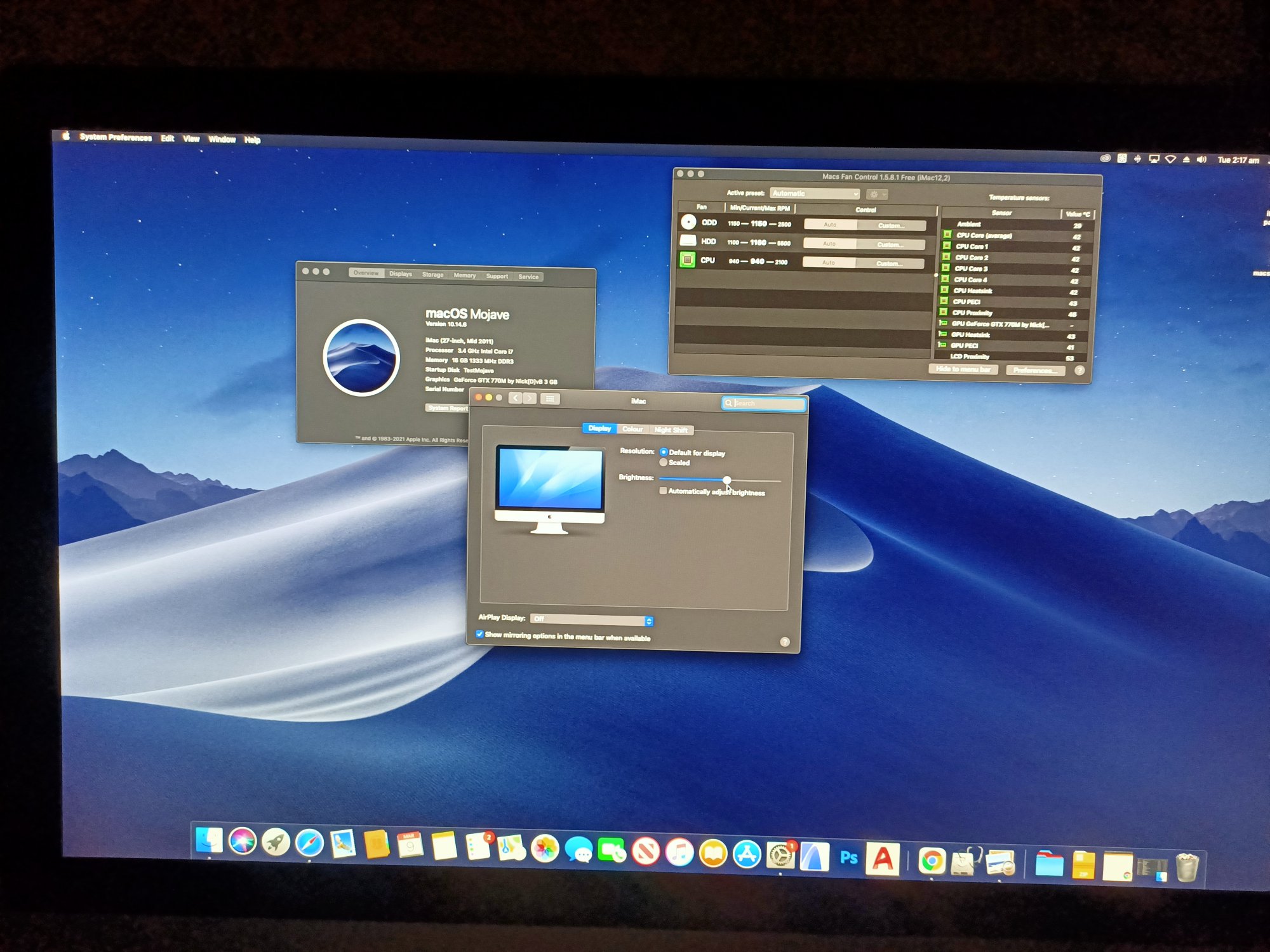The width and height of the screenshot is (1270, 952).
Task: Click the Brightness slider
Action: click(x=719, y=480)
